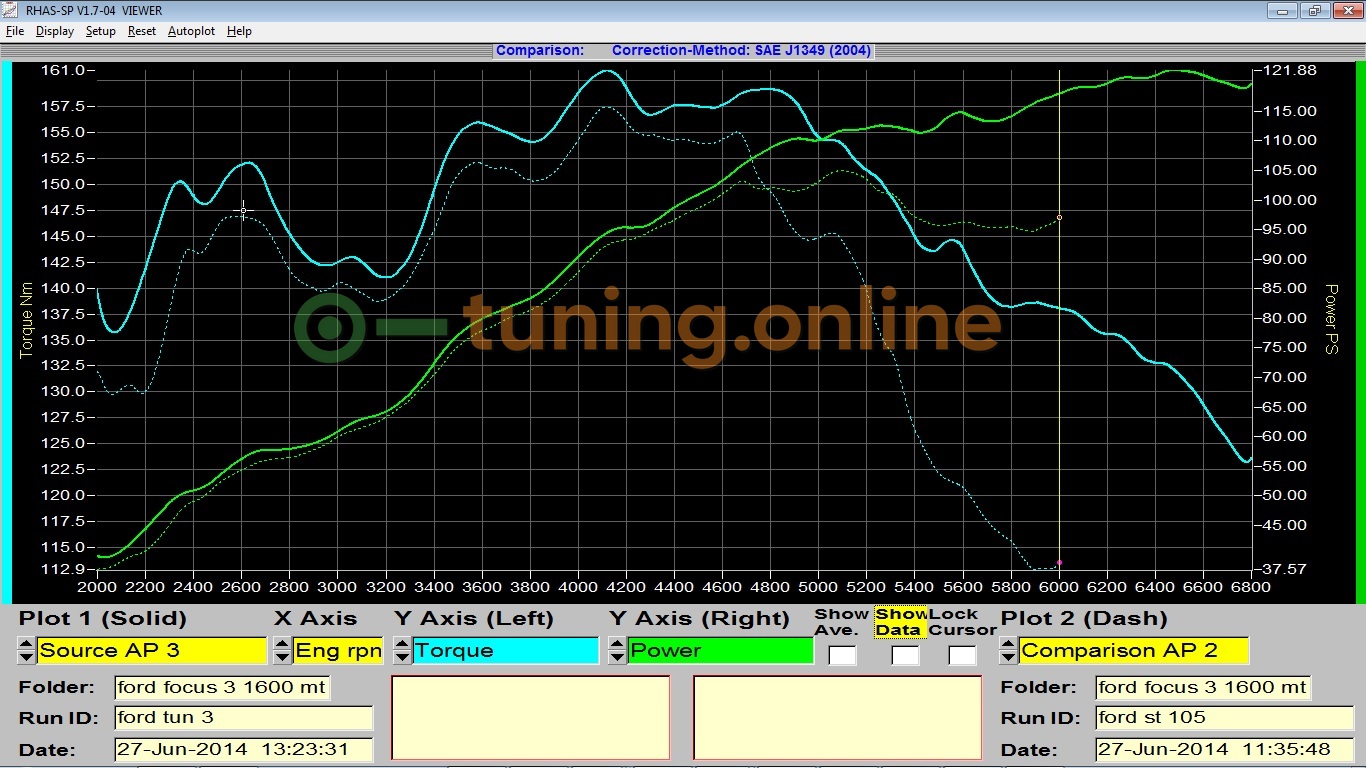The height and width of the screenshot is (768, 1366).
Task: Toggle the Lock Cursor checkbox
Action: (963, 656)
